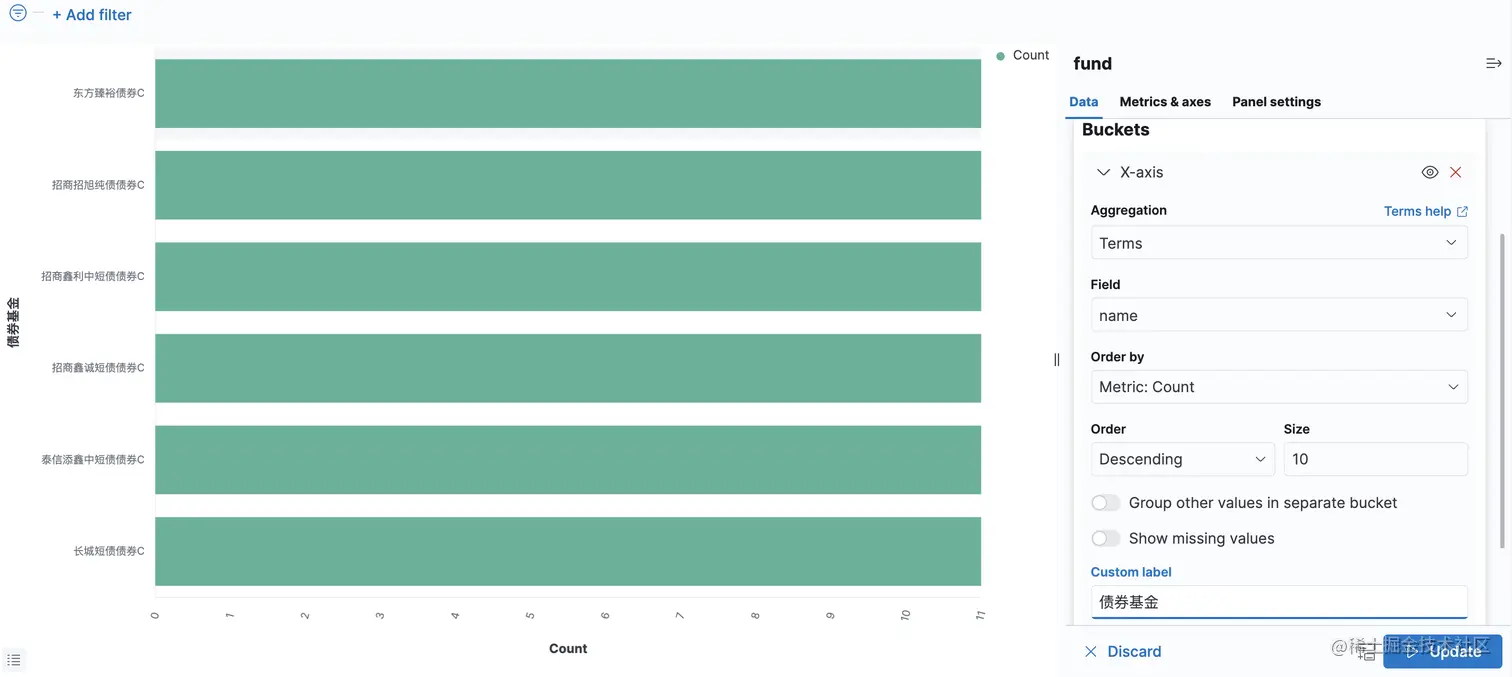1512x677 pixels.
Task: Enable Show missing values toggle
Action: [1106, 539]
